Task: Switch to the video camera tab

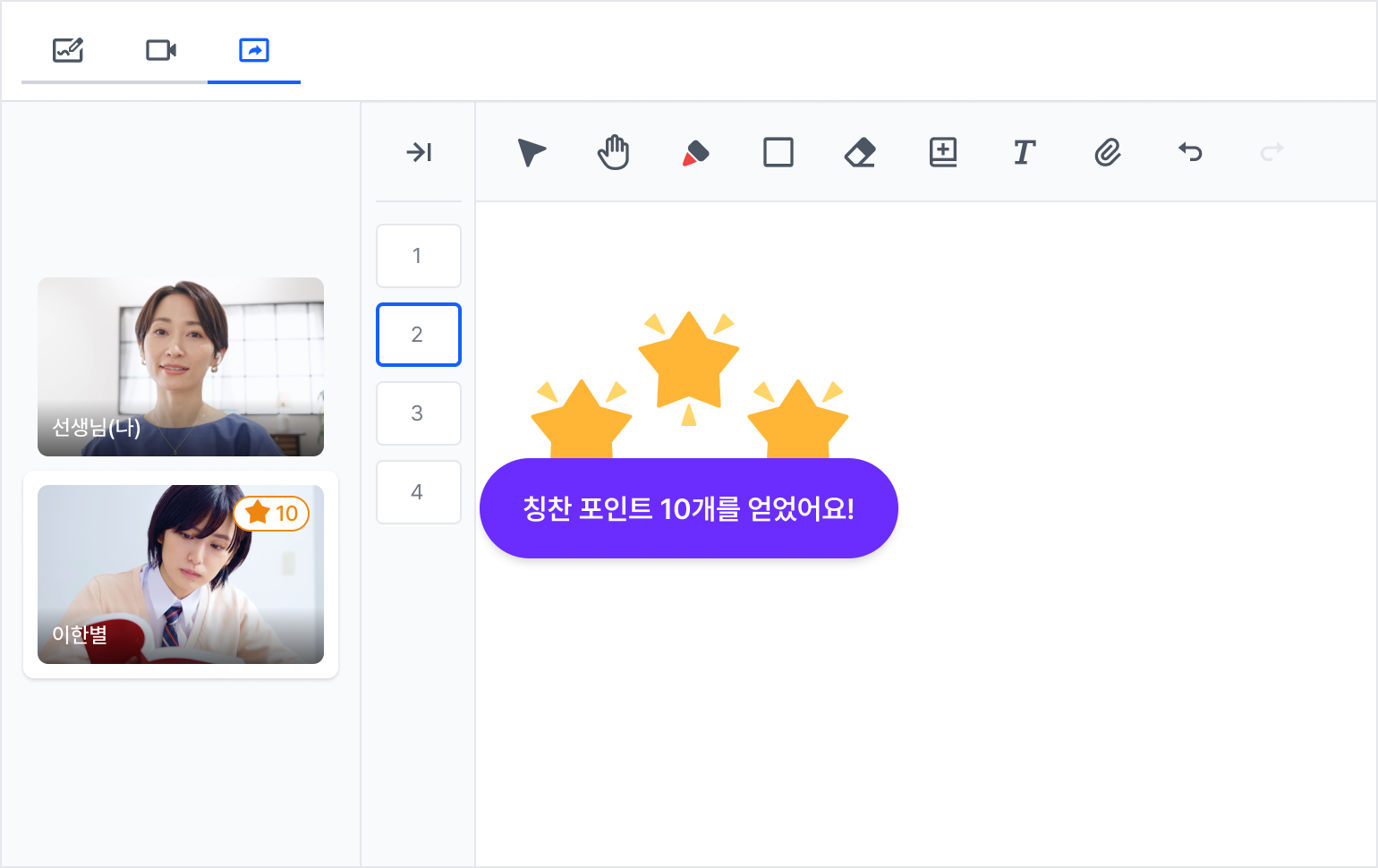Action: [x=161, y=50]
